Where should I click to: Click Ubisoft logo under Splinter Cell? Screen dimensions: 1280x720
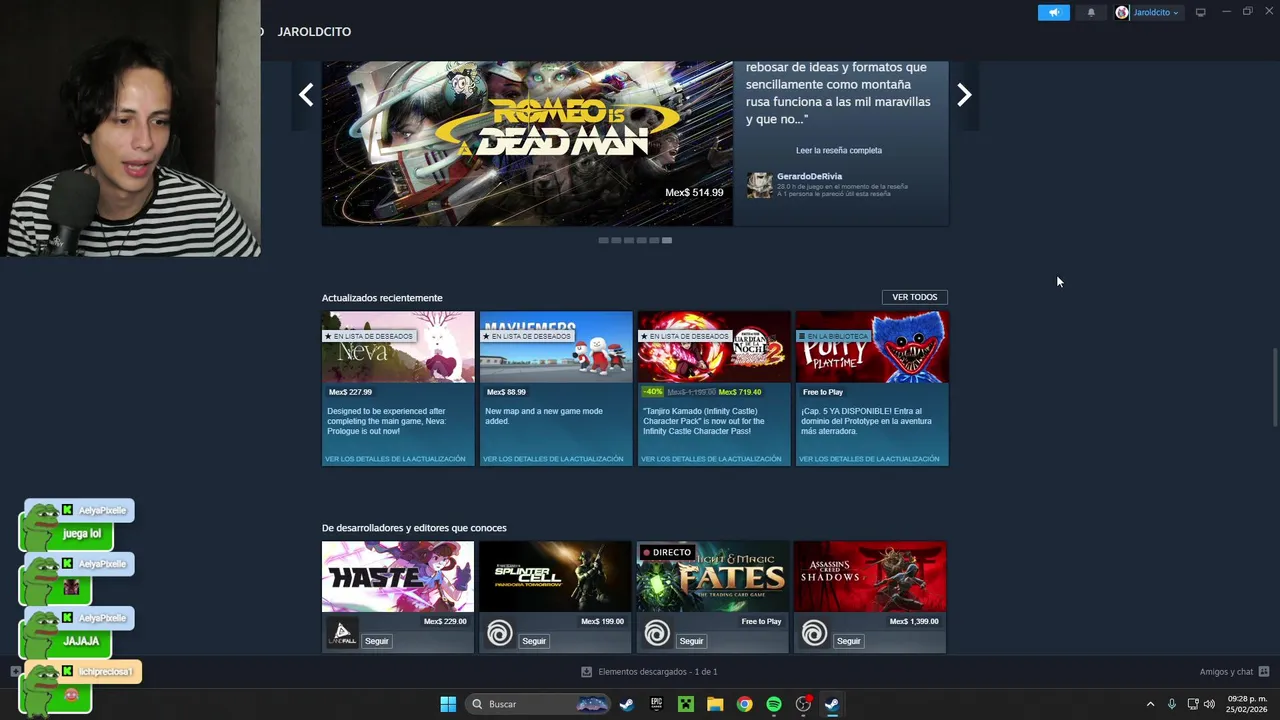tap(499, 633)
